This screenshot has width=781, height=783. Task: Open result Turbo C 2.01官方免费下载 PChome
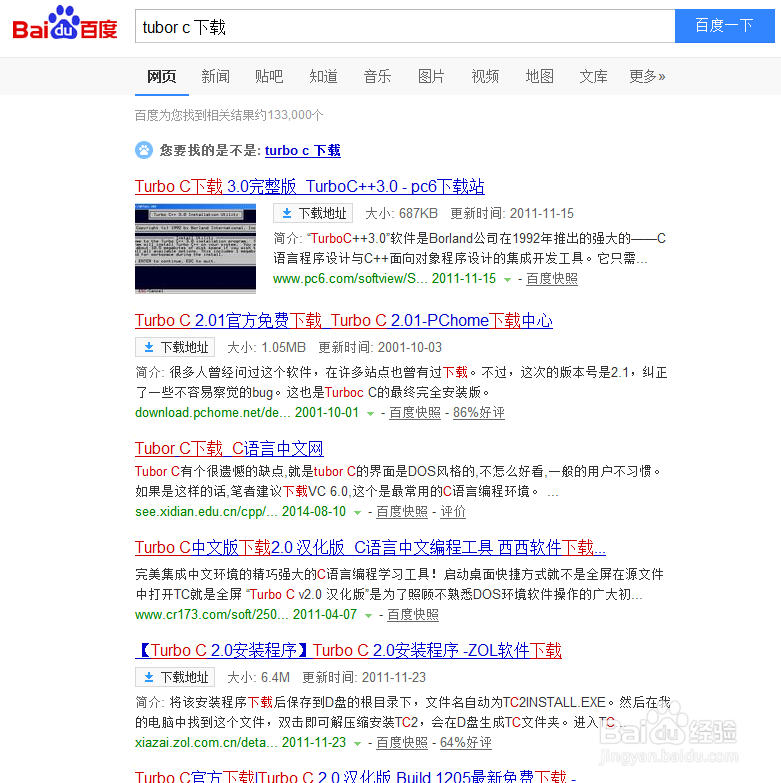pyautogui.click(x=344, y=320)
